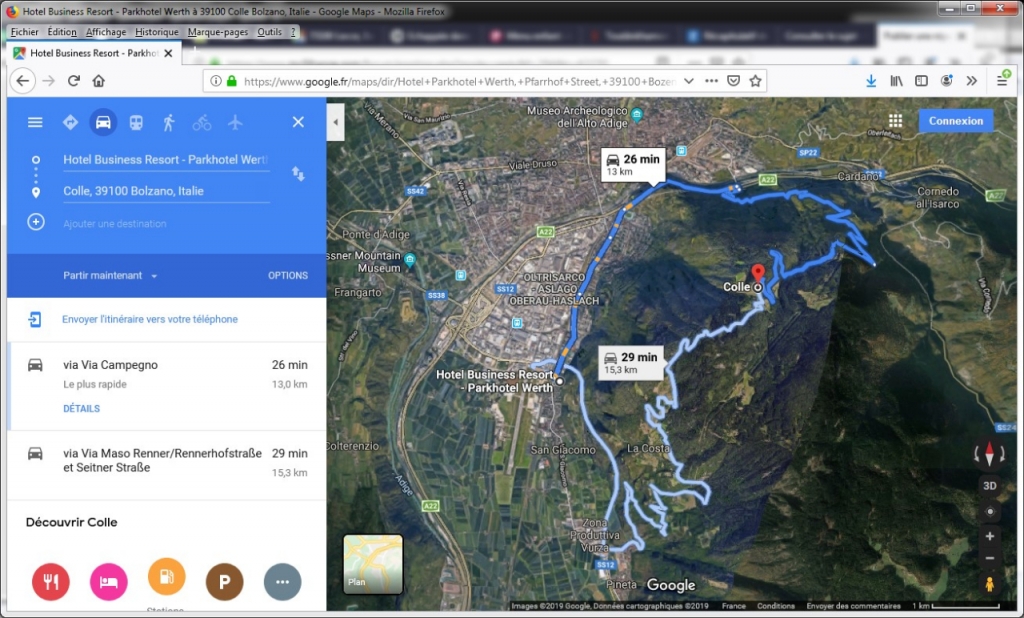The width and height of the screenshot is (1024, 618).
Task: Open the Outils menu
Action: click(x=269, y=31)
